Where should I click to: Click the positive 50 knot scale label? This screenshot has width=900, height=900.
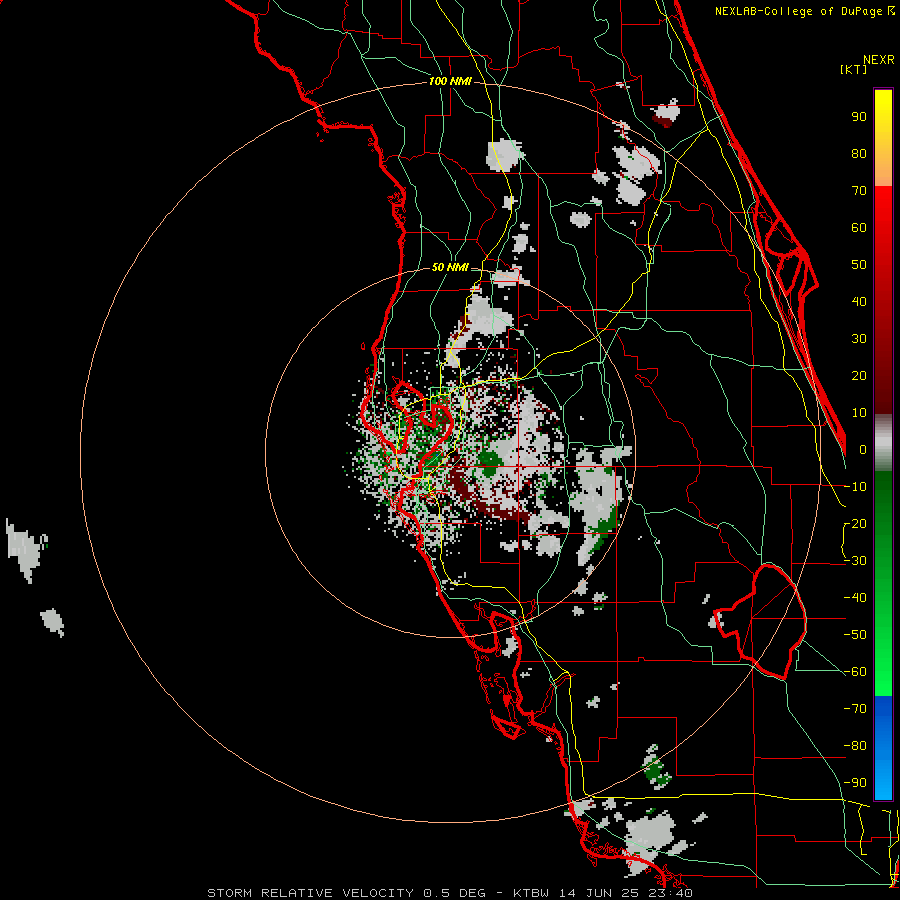[x=859, y=265]
